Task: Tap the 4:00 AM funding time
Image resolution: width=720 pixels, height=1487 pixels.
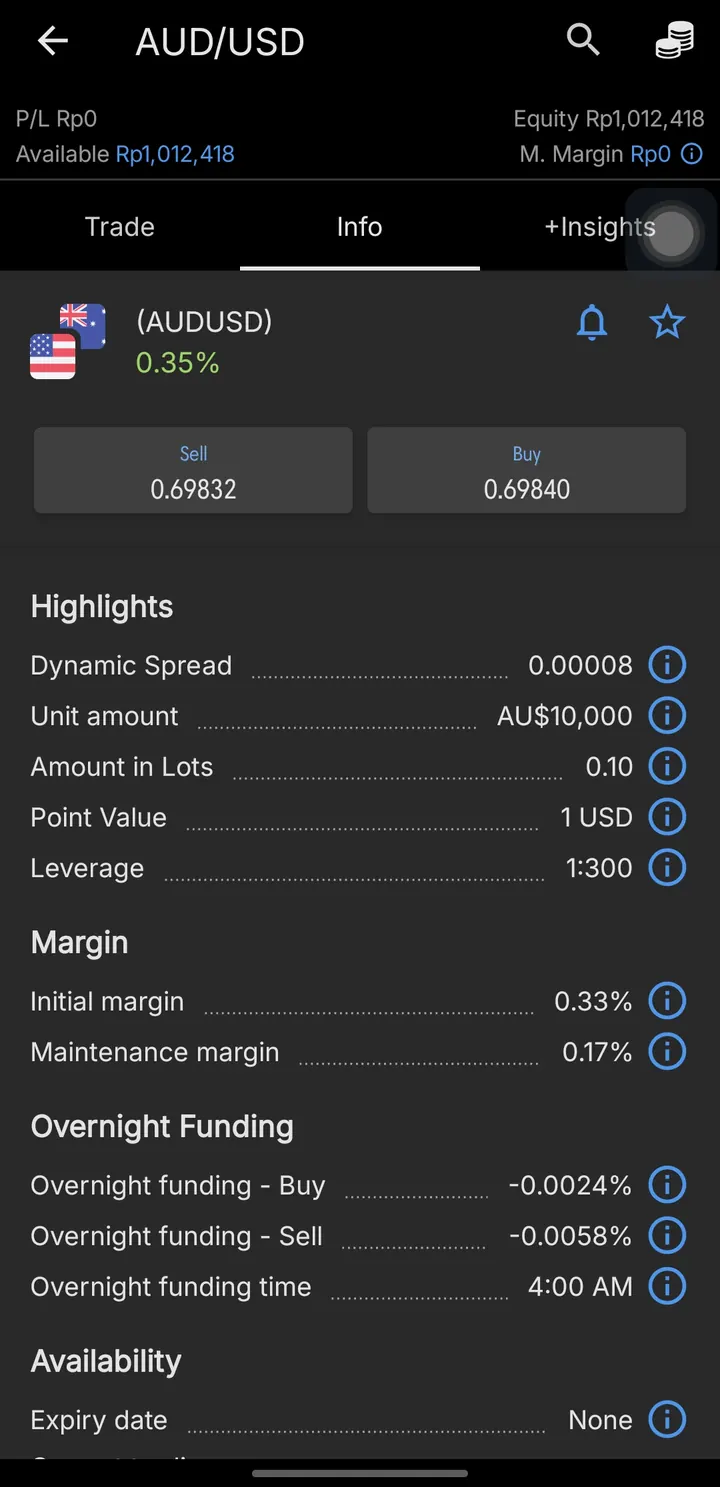Action: 581,1287
